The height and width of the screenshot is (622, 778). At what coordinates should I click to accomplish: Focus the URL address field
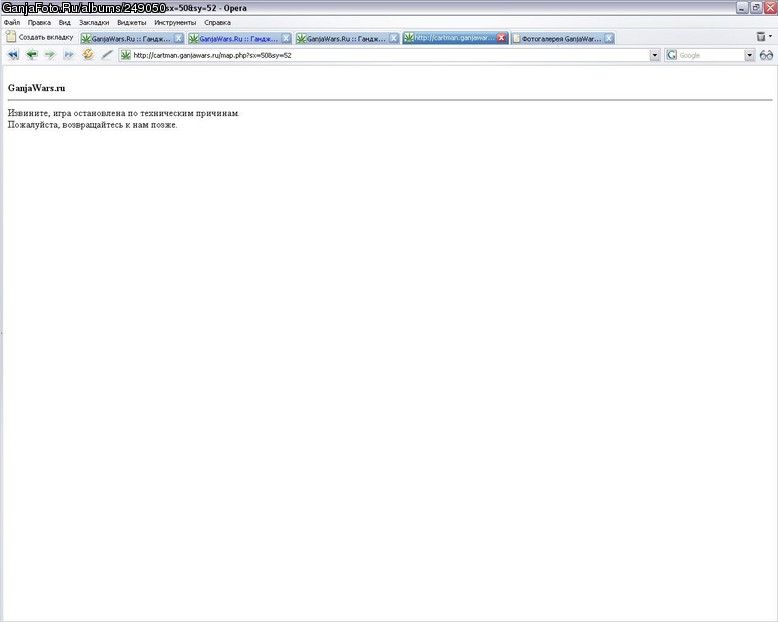[389, 55]
